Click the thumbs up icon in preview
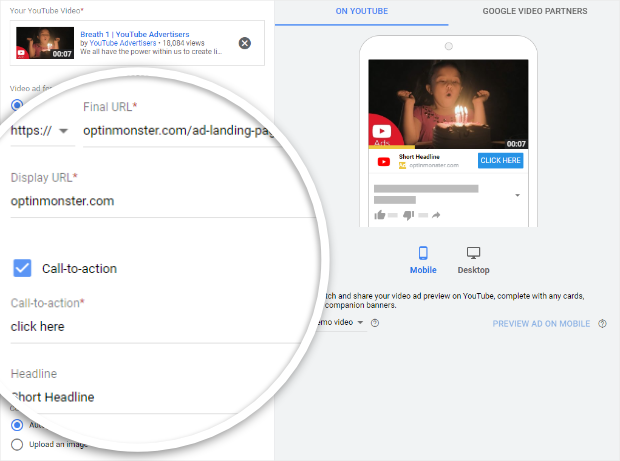Image resolution: width=620 pixels, height=461 pixels. tap(380, 215)
